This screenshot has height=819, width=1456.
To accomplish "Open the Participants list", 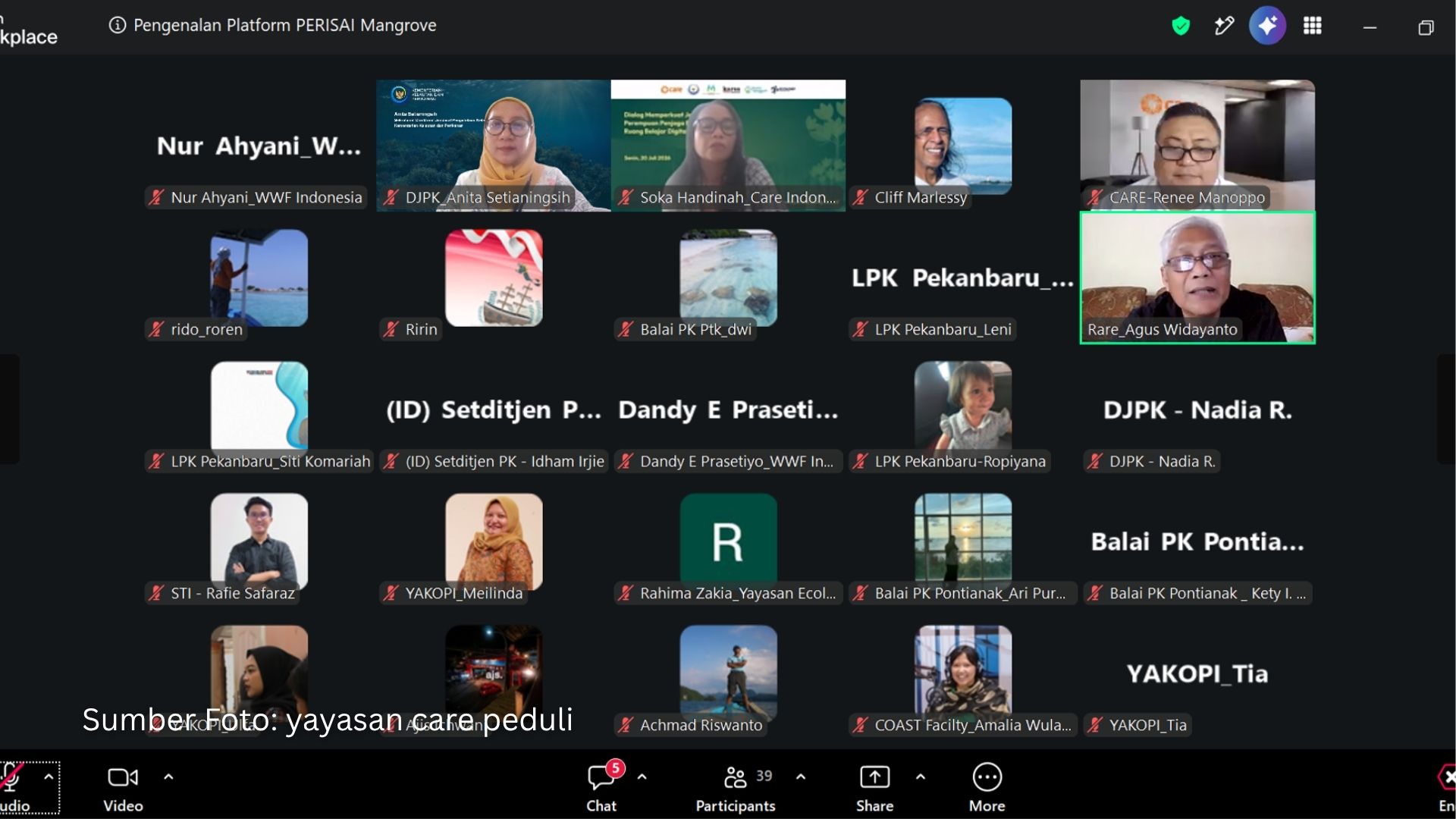I will tap(736, 787).
